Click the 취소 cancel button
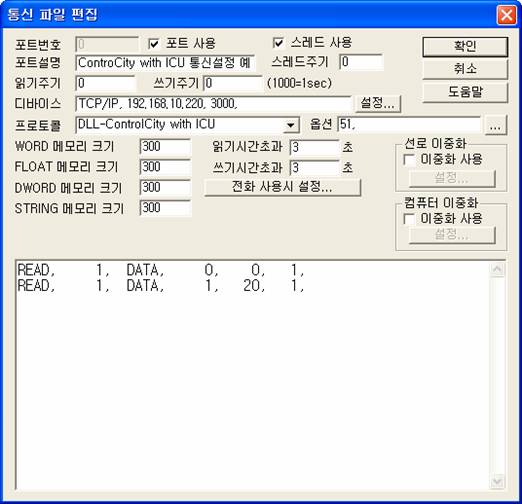The image size is (522, 504). (x=465, y=69)
